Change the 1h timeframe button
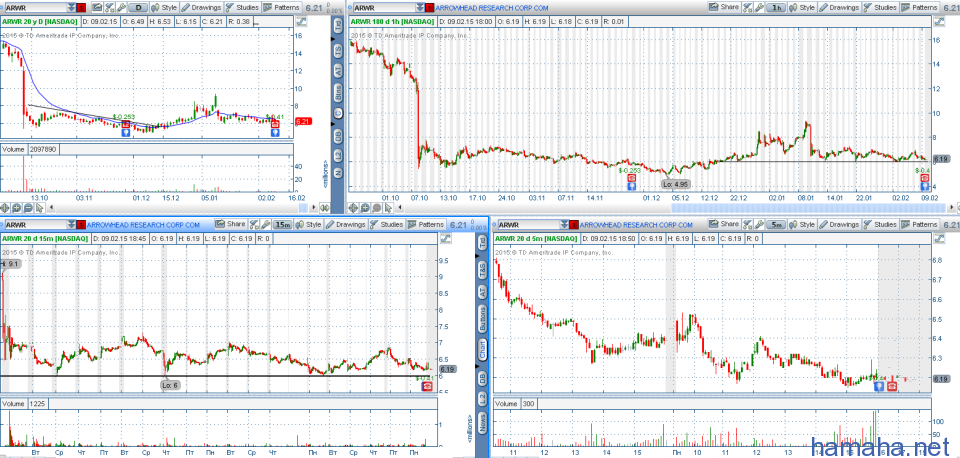This screenshot has width=960, height=458. click(x=777, y=7)
